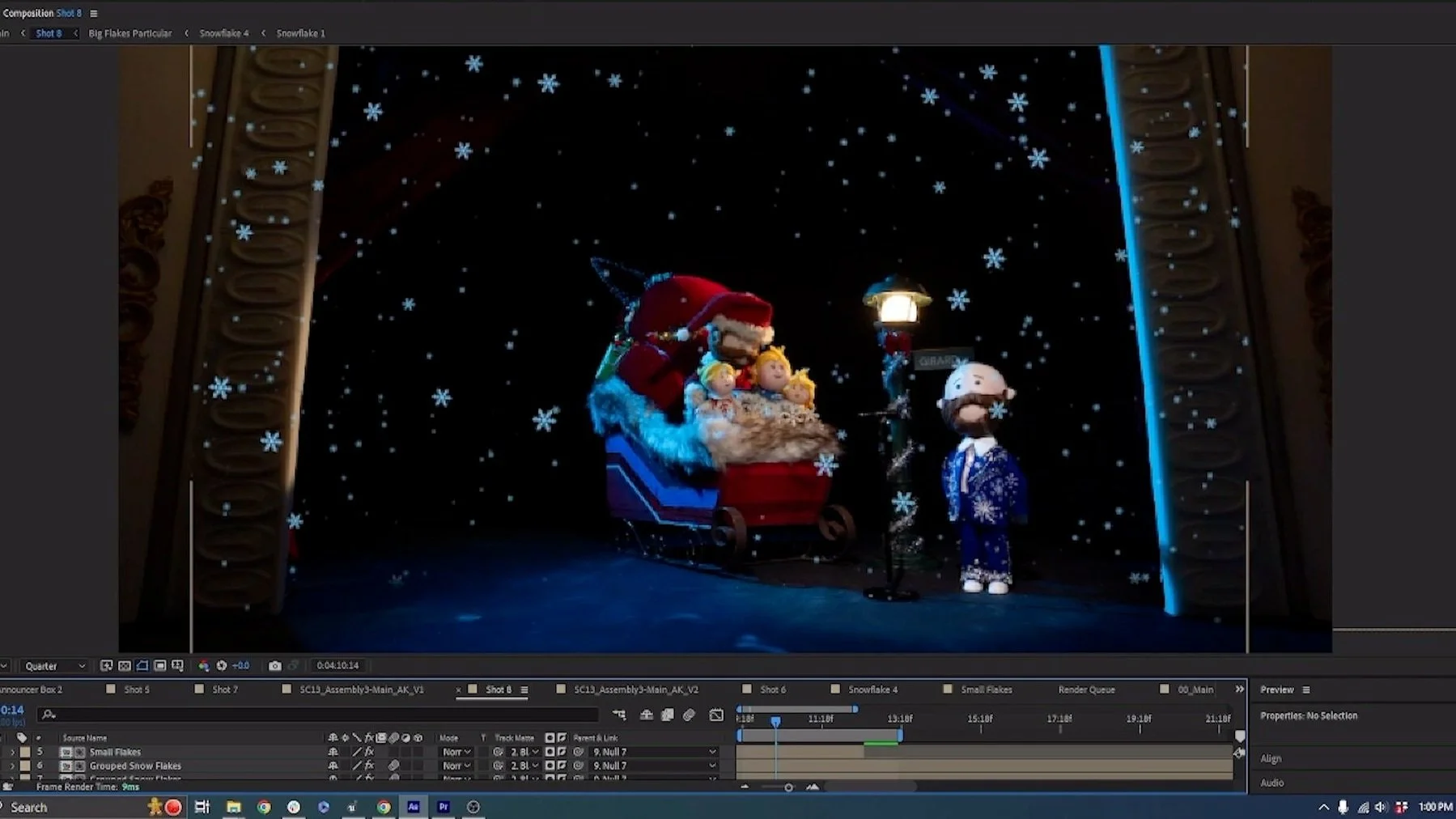1456x819 pixels.
Task: Click the timeline zoom slider handle
Action: pyautogui.click(x=788, y=787)
